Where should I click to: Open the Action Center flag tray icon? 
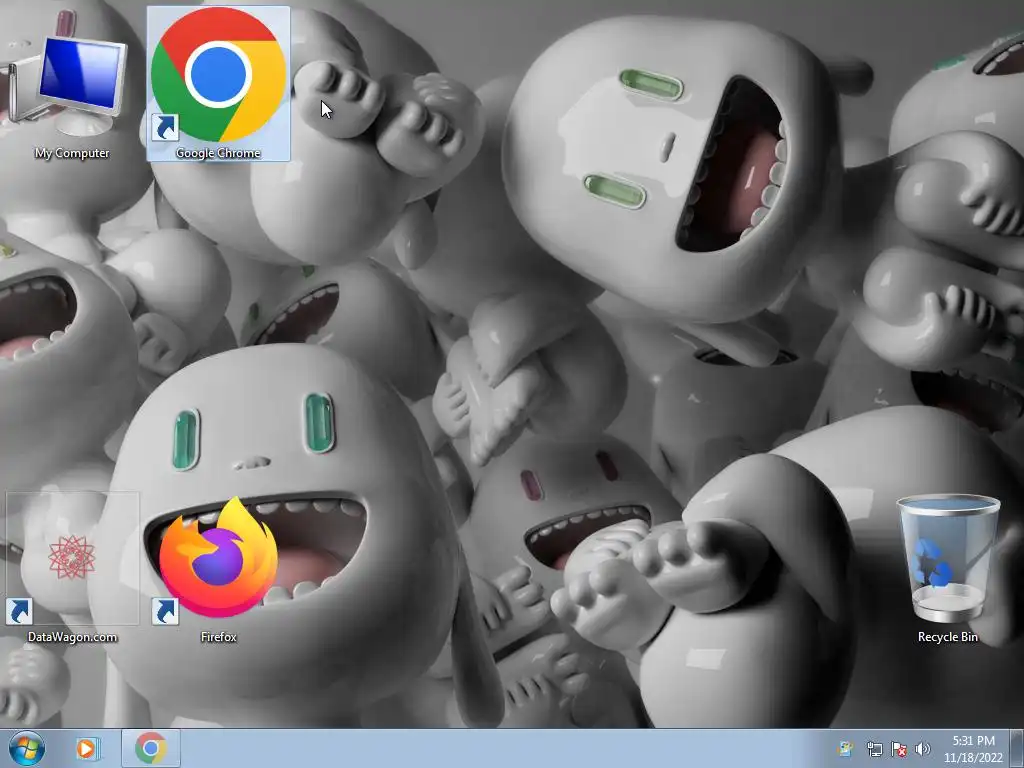click(x=899, y=749)
